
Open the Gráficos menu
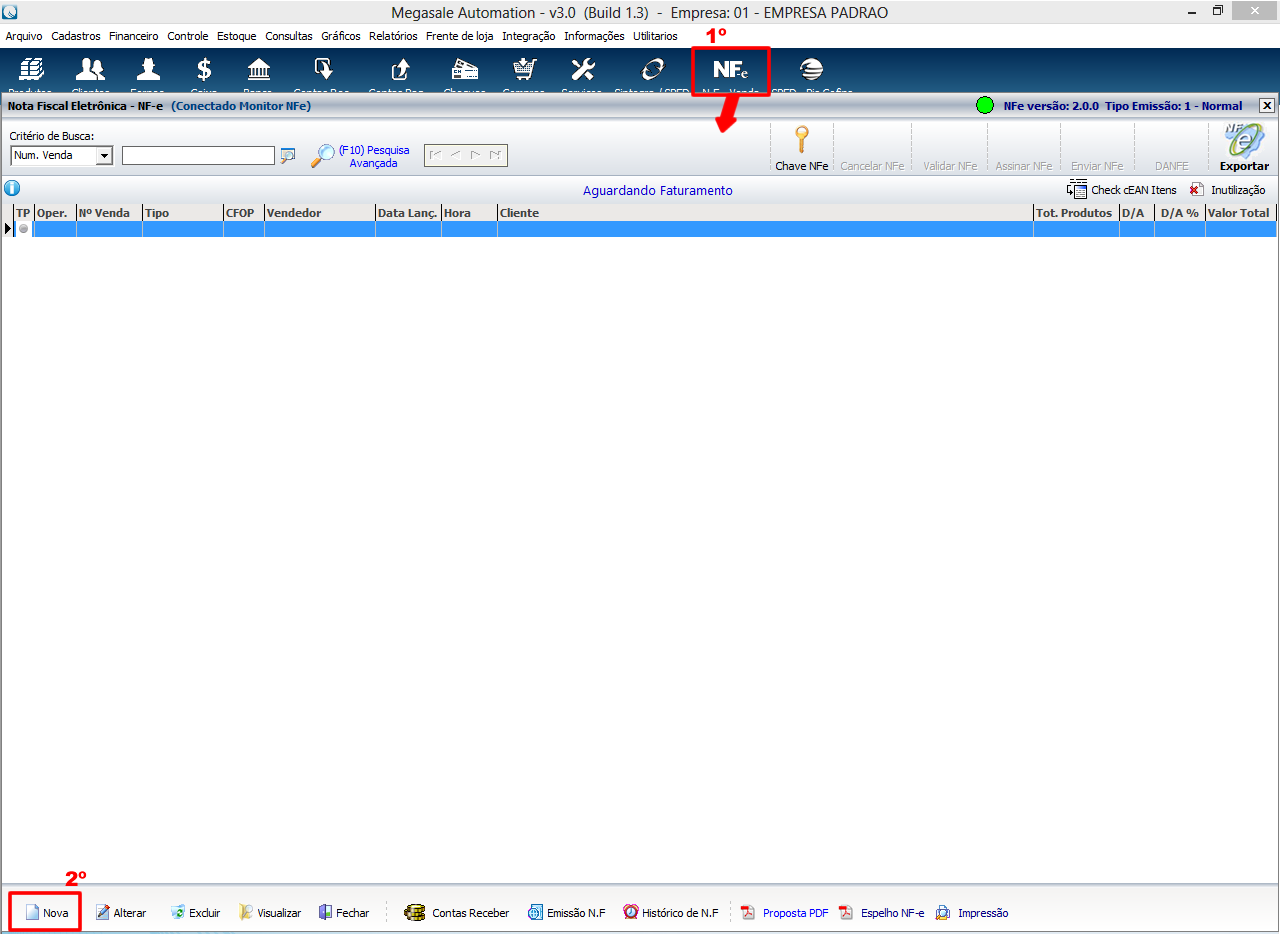pos(341,36)
